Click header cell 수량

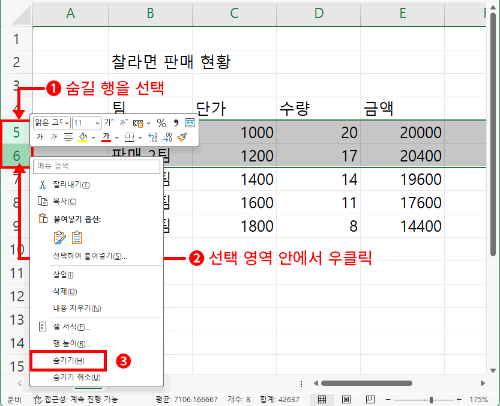click(318, 109)
